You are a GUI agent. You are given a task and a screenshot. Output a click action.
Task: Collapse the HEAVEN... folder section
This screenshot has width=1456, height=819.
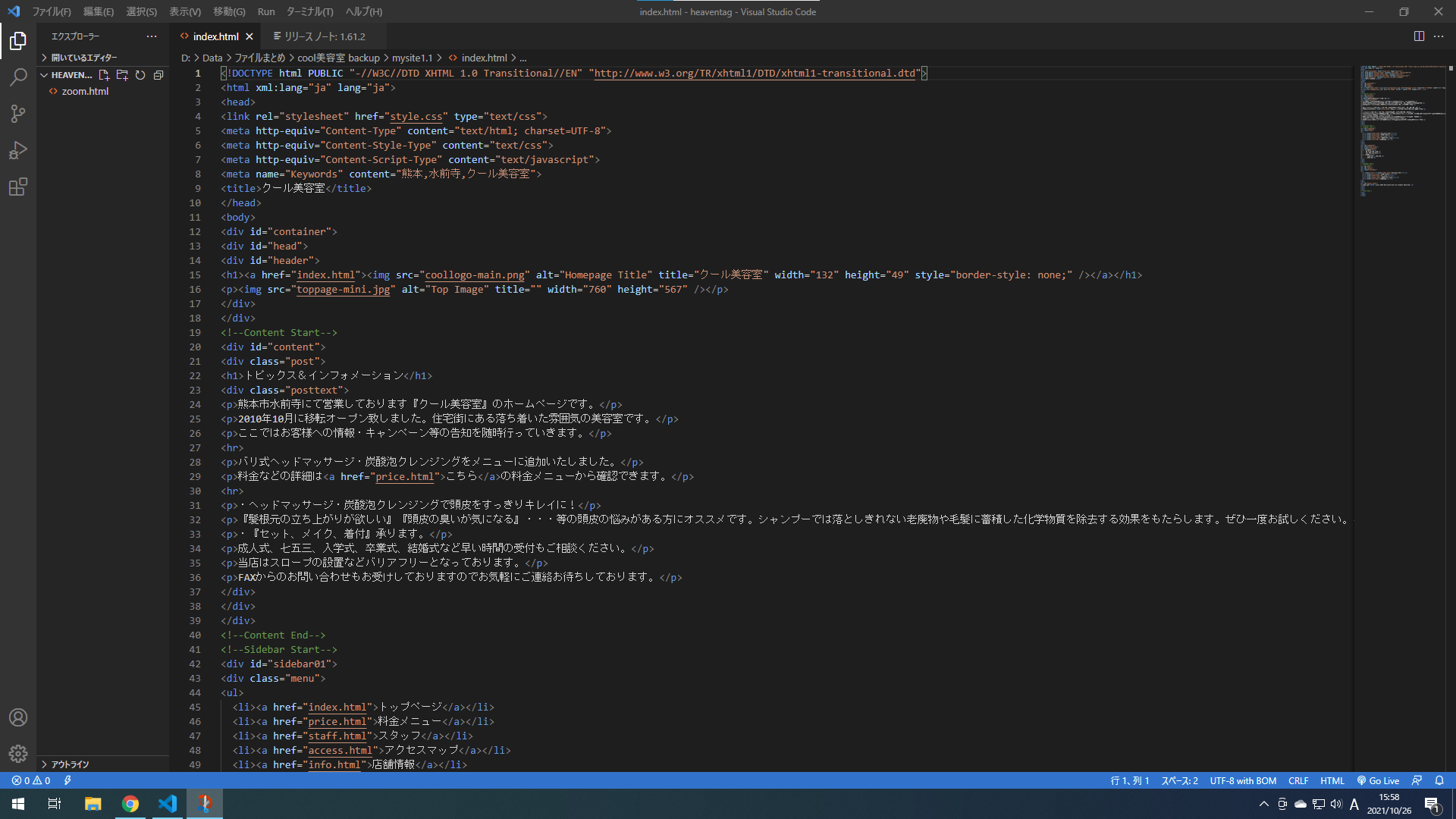[x=70, y=75]
